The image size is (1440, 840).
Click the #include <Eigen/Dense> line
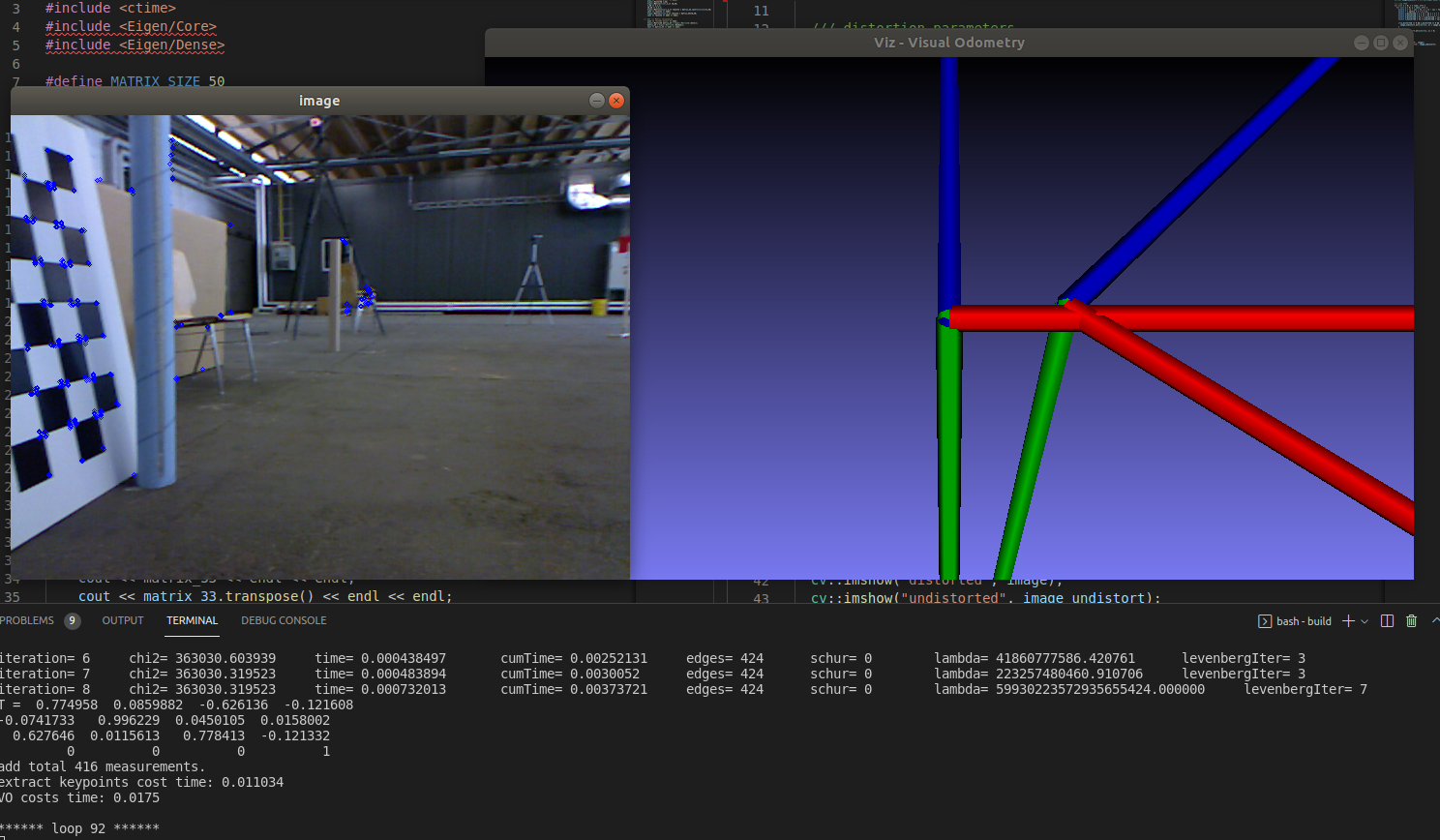click(135, 45)
